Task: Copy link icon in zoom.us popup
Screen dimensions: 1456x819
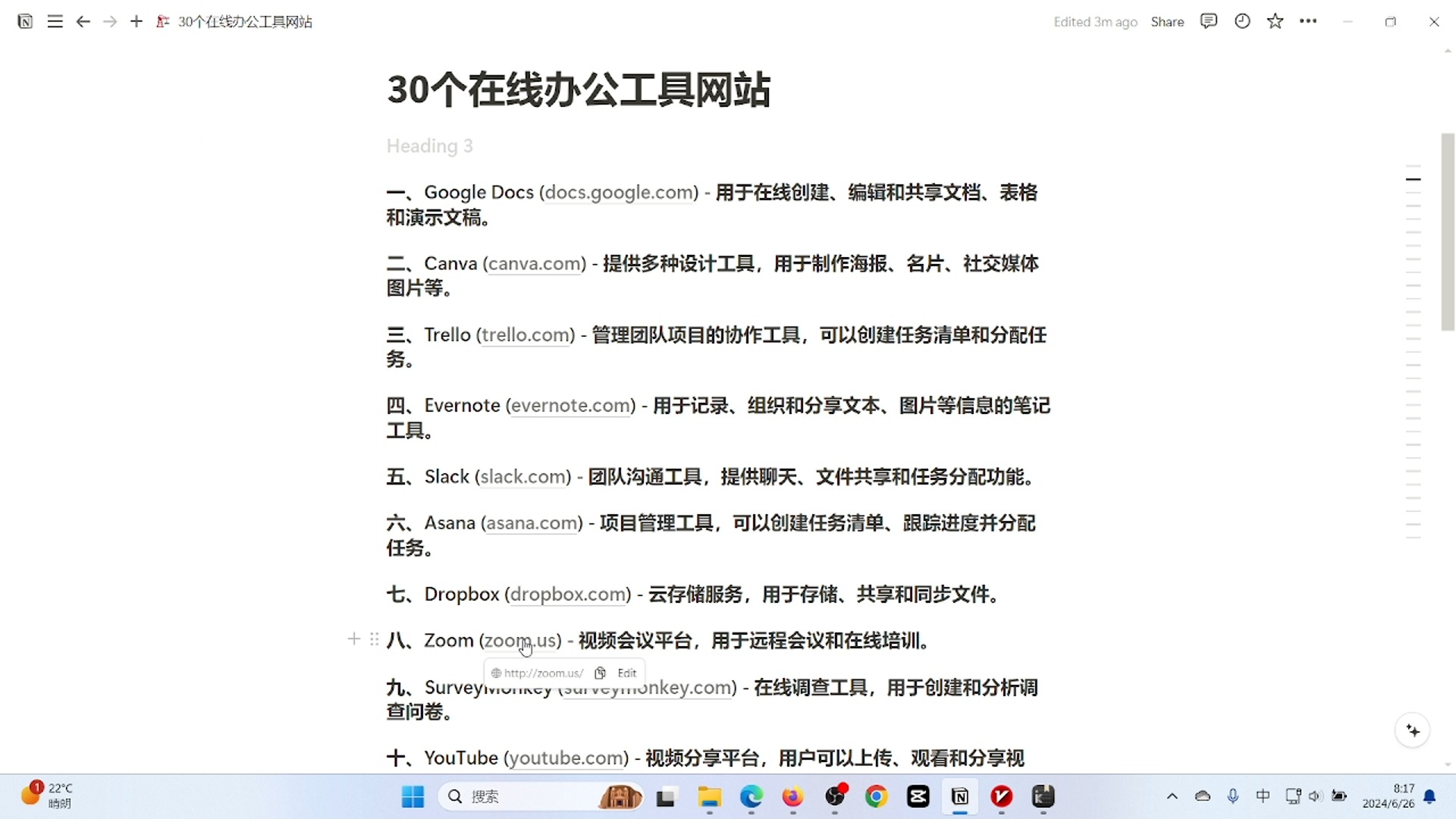Action: click(601, 673)
